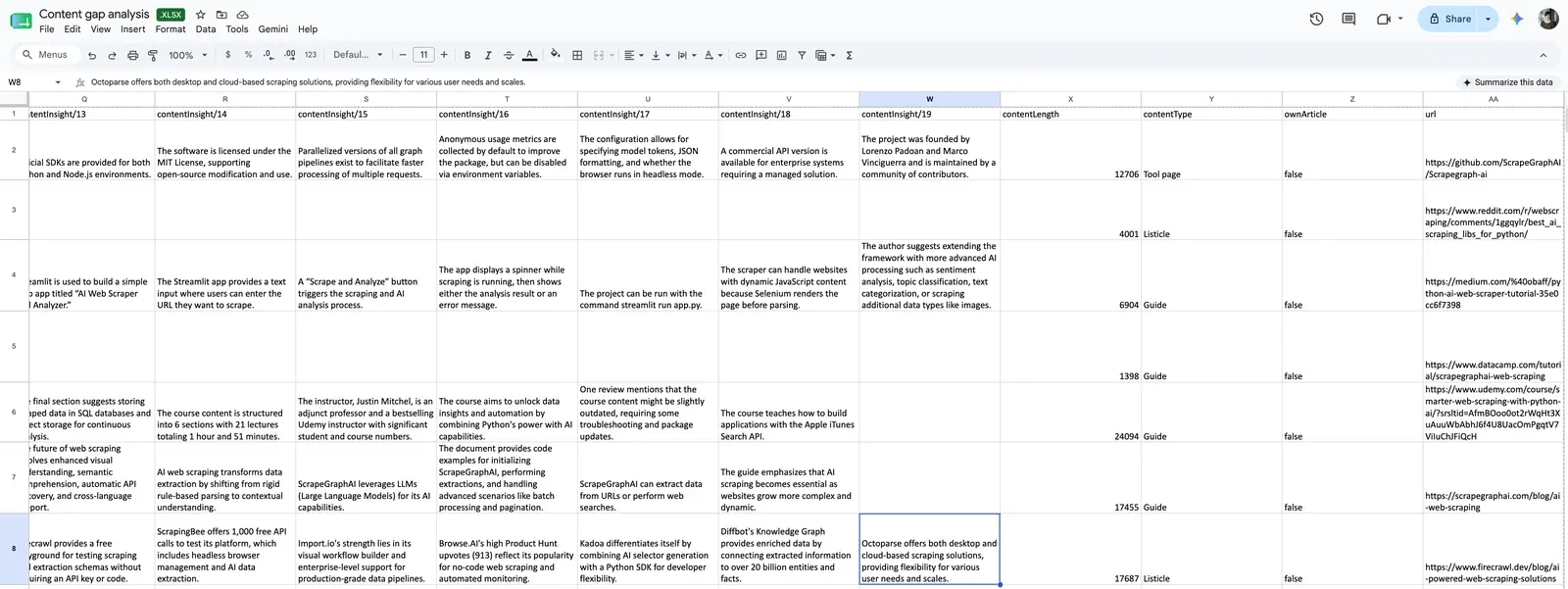
Task: Start a call with the camera icon
Action: [1384, 19]
